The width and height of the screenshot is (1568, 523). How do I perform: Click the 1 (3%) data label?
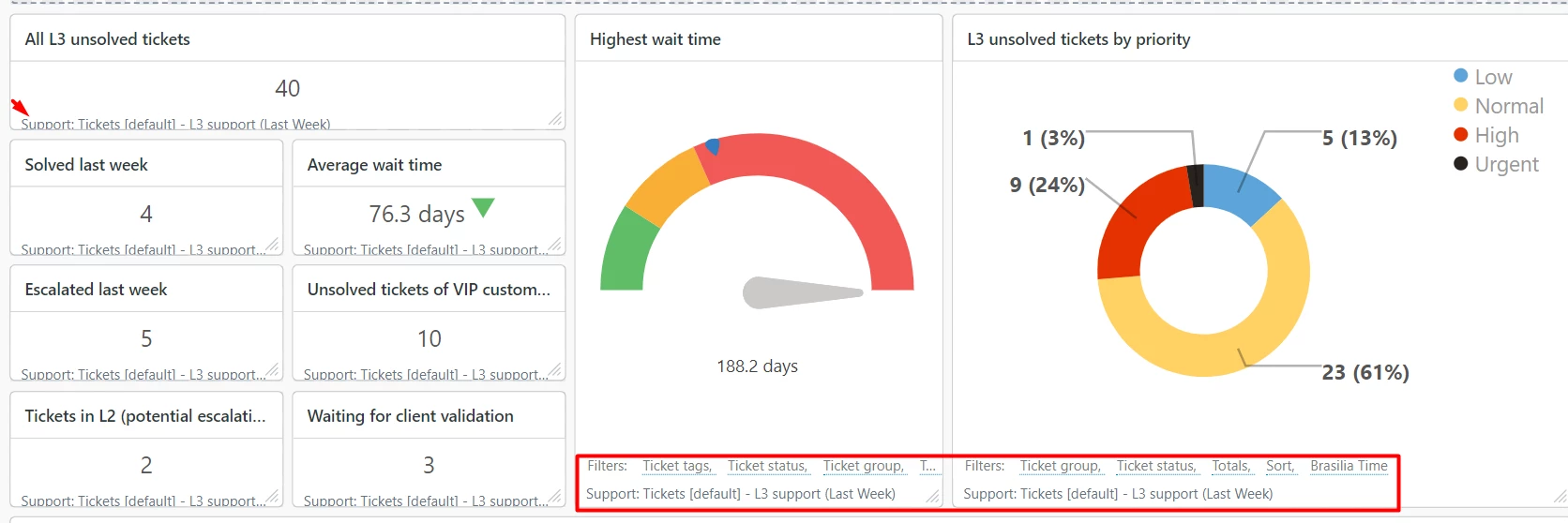point(1053,139)
